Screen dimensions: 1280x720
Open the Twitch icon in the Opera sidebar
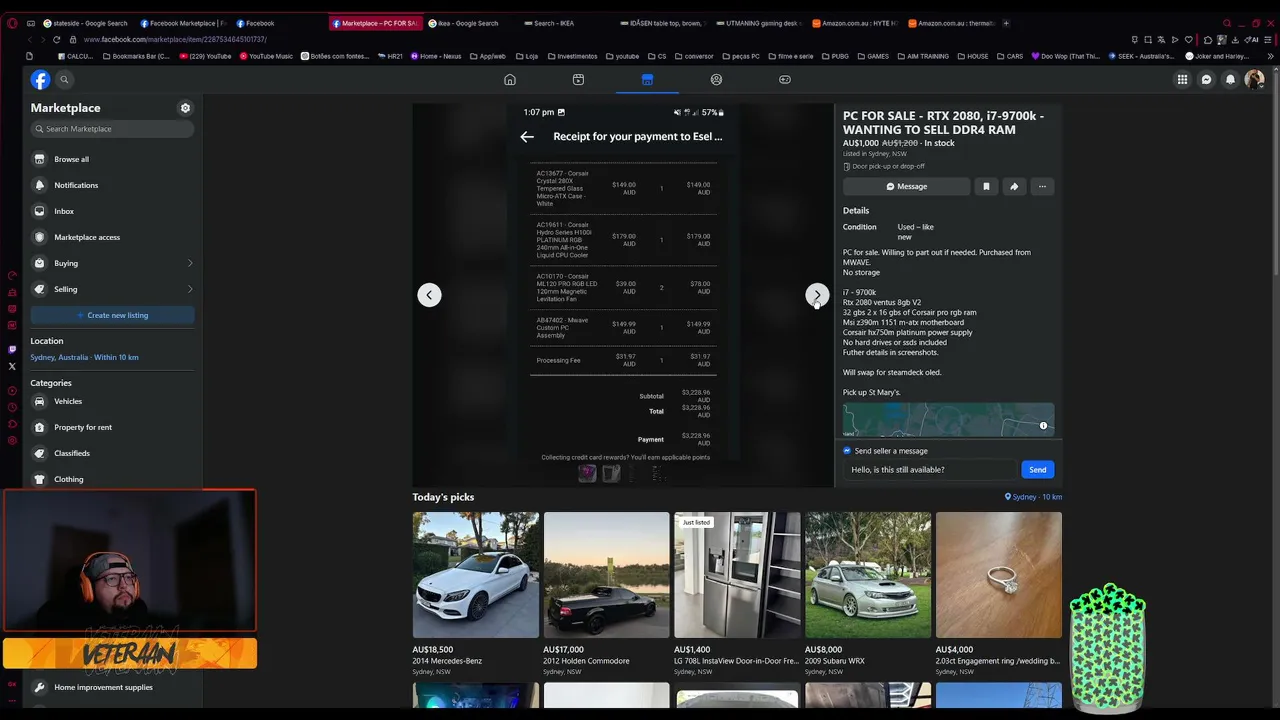tap(12, 350)
